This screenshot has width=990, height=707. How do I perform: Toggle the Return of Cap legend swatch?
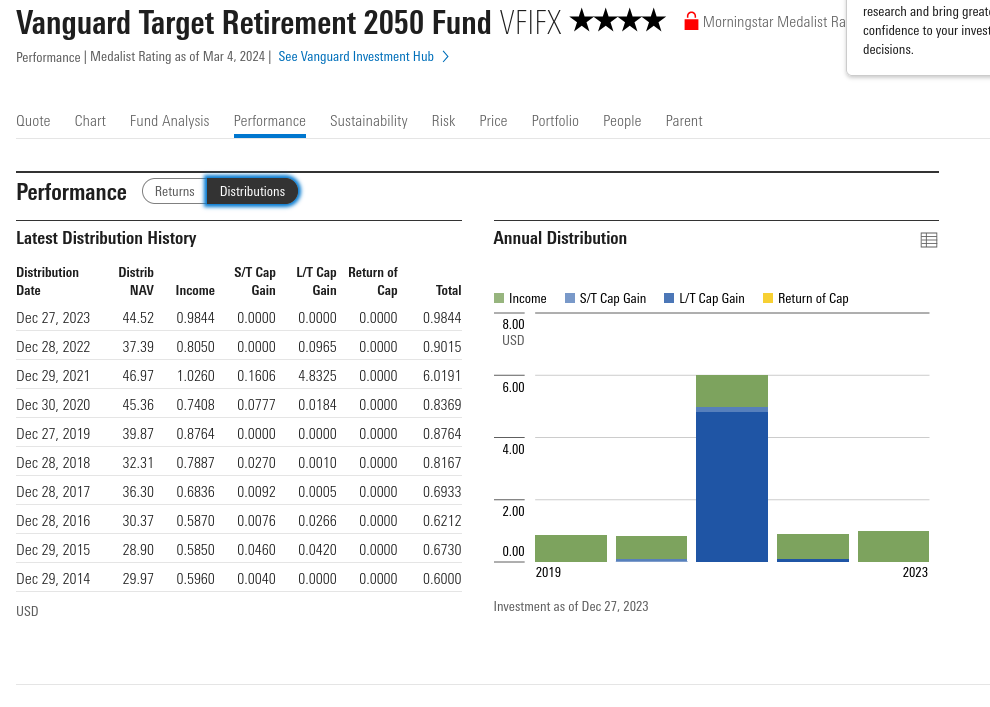point(768,298)
